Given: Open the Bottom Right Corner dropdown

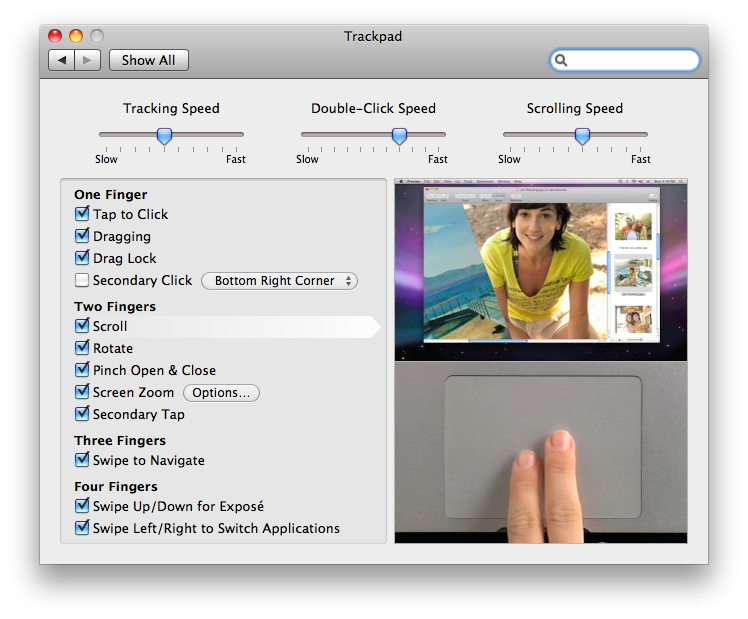Looking at the screenshot, I should [x=279, y=281].
